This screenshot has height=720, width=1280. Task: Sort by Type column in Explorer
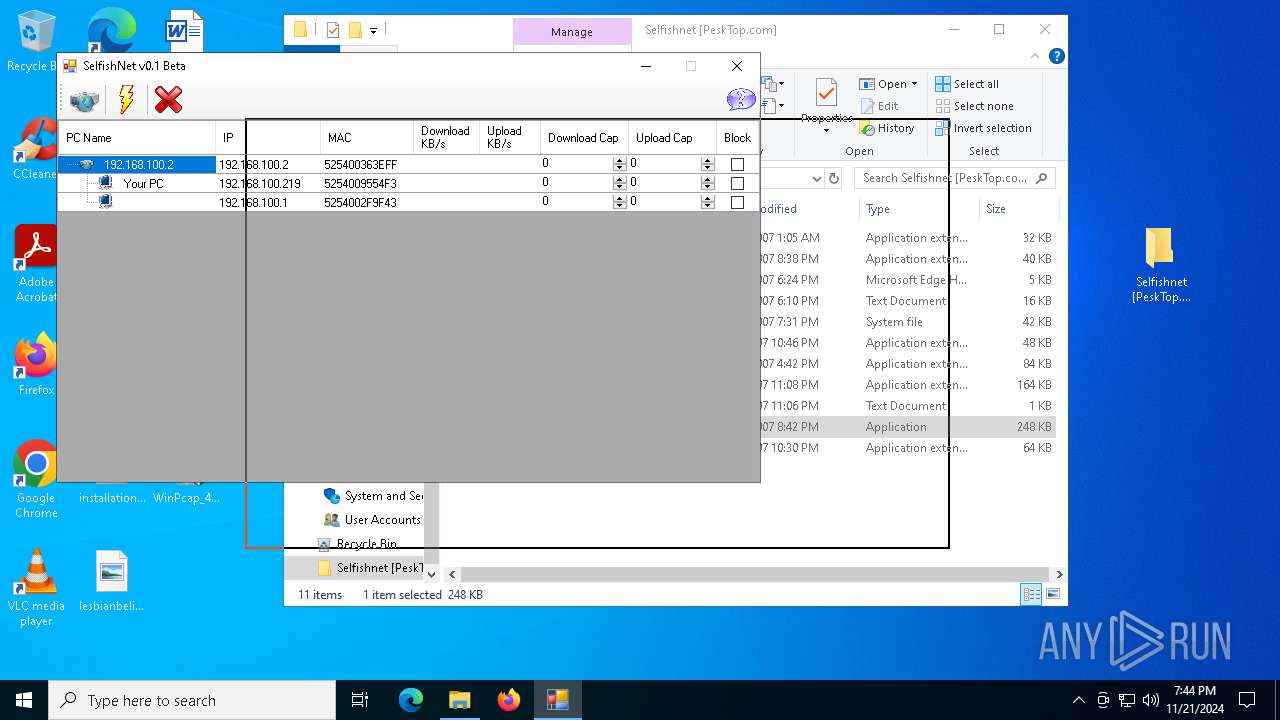(920, 209)
